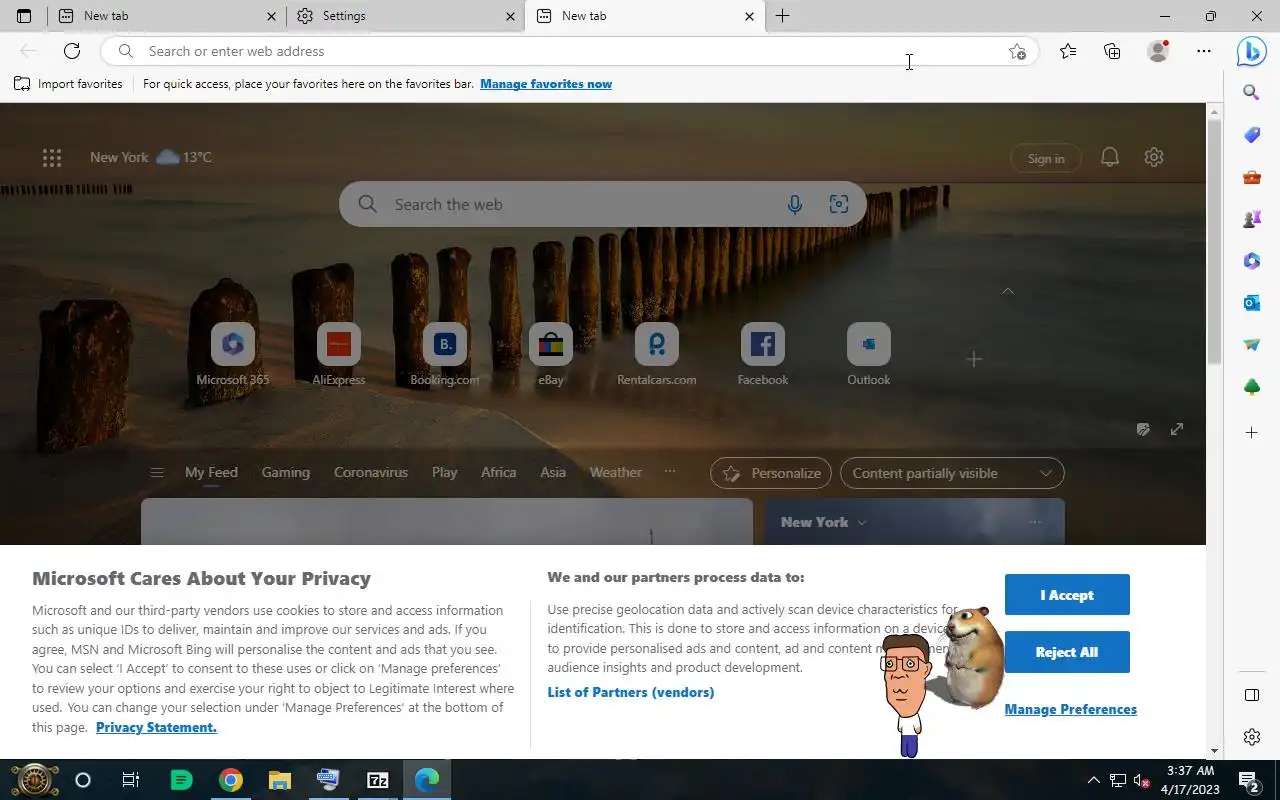Open the weather card more options
1280x800 pixels.
pyautogui.click(x=1035, y=522)
